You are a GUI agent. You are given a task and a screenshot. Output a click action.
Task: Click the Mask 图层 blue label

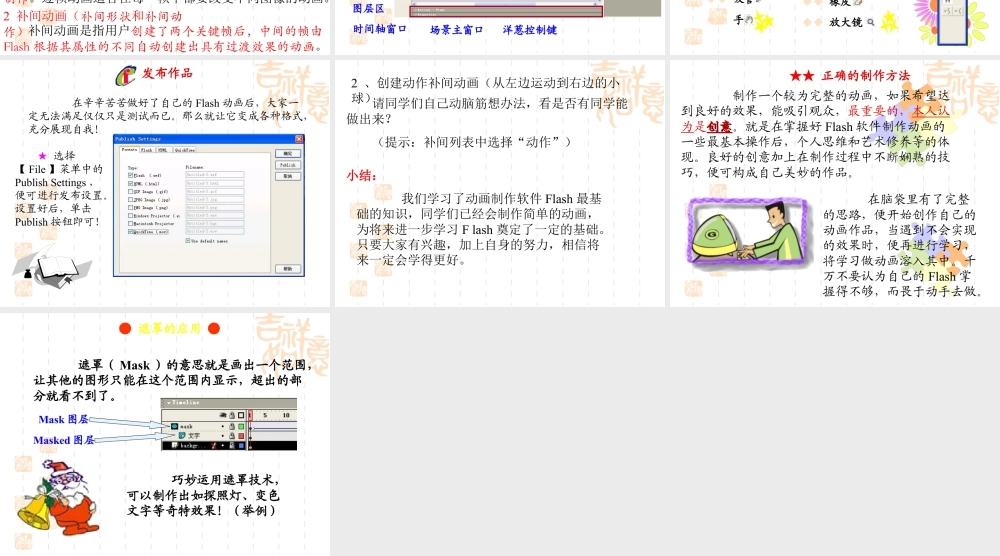coord(63,419)
